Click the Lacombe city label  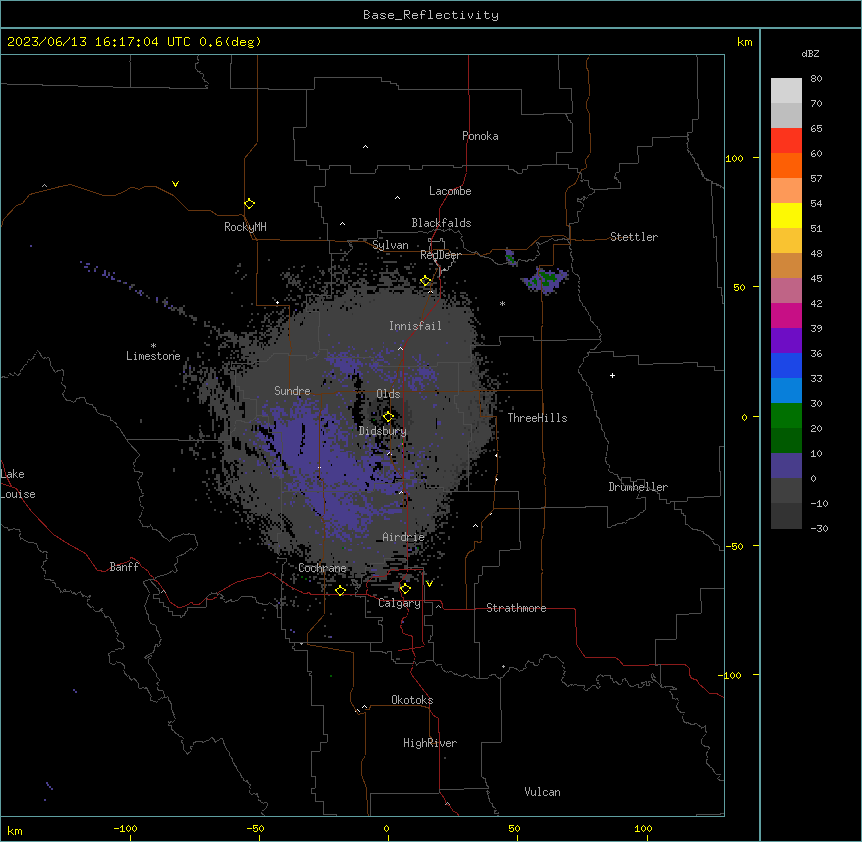pos(450,191)
